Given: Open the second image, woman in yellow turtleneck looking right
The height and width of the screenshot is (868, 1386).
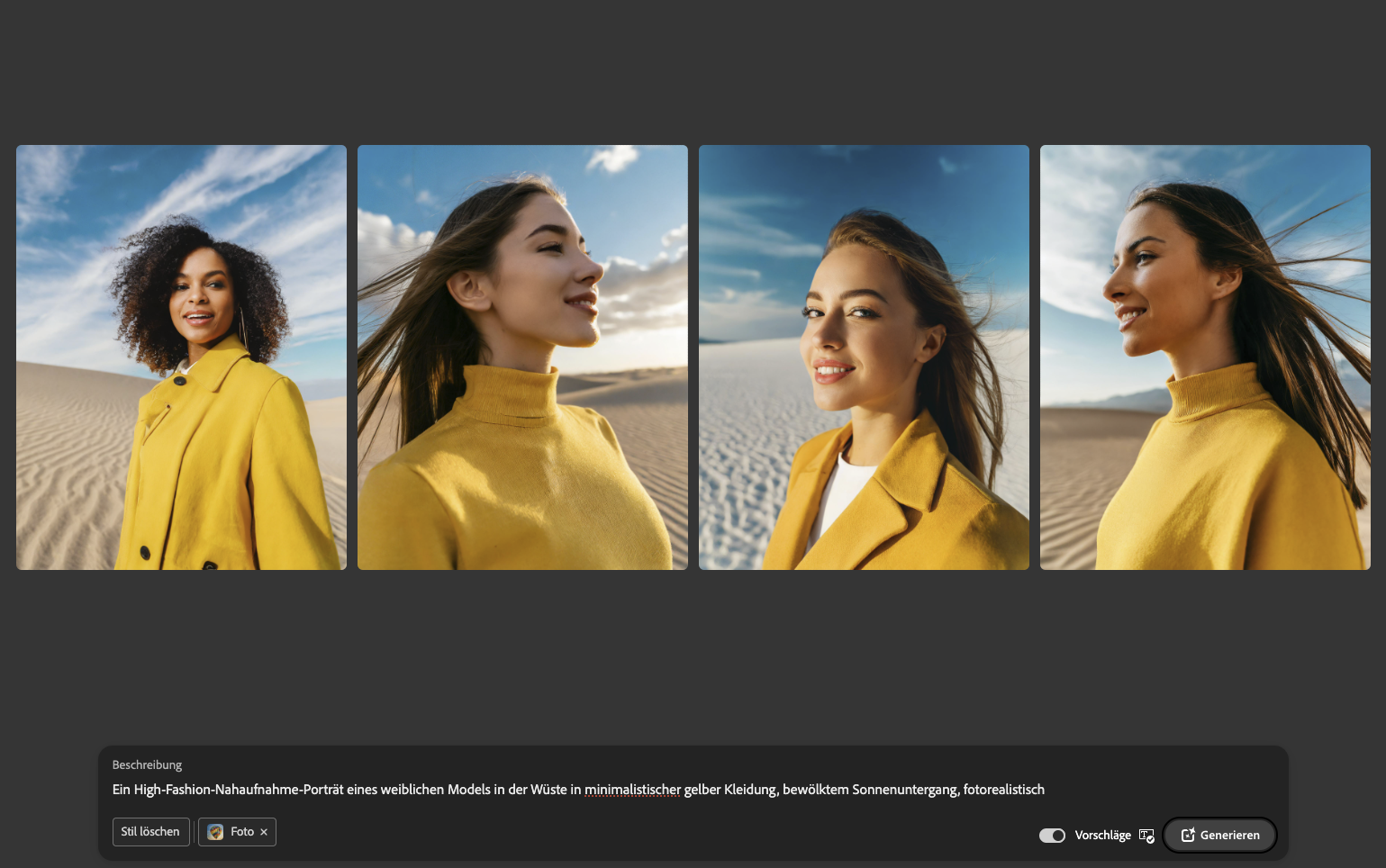Looking at the screenshot, I should [x=522, y=357].
